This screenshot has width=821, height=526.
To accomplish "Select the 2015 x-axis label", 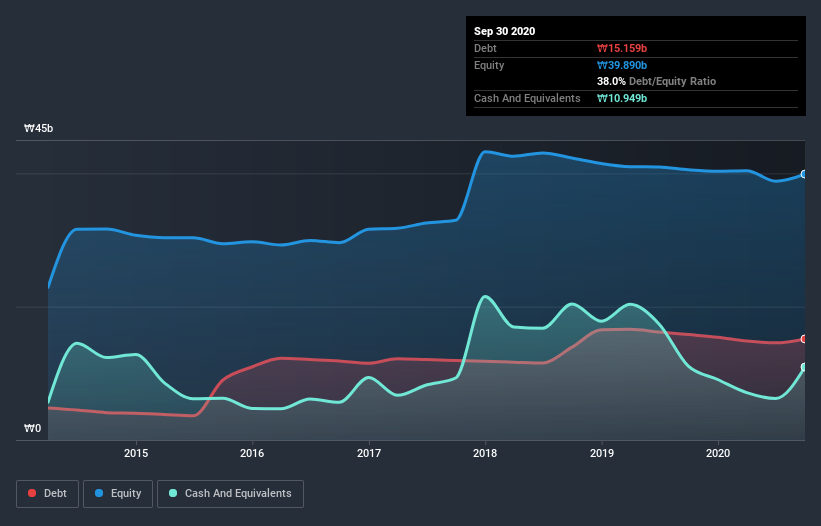I will click(x=136, y=453).
